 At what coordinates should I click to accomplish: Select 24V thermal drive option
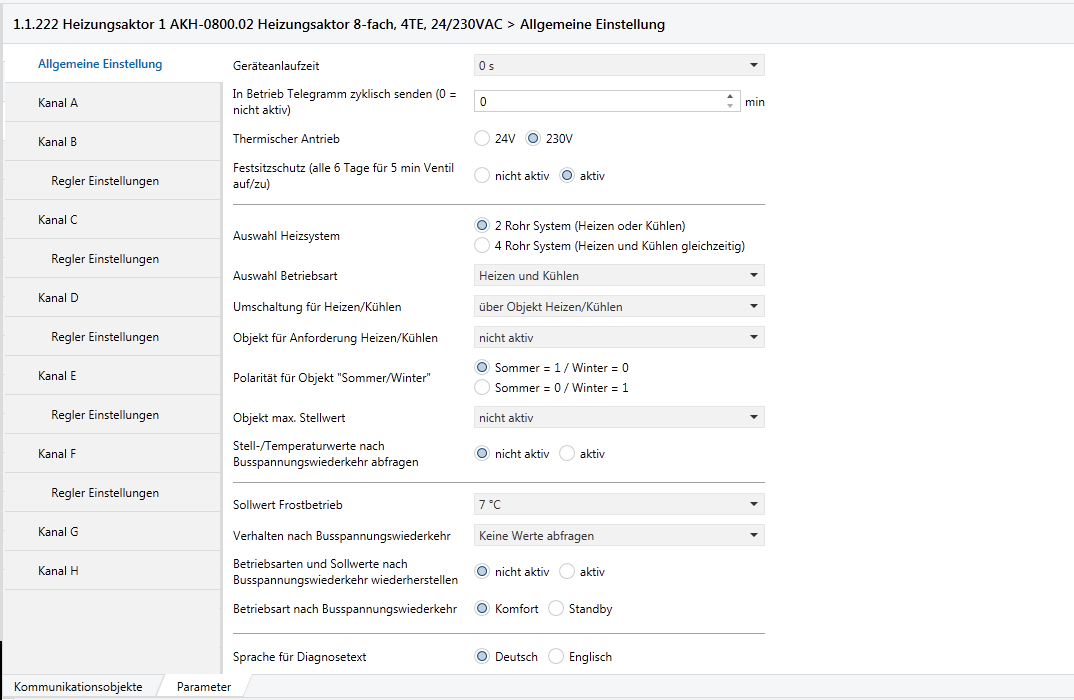(482, 139)
